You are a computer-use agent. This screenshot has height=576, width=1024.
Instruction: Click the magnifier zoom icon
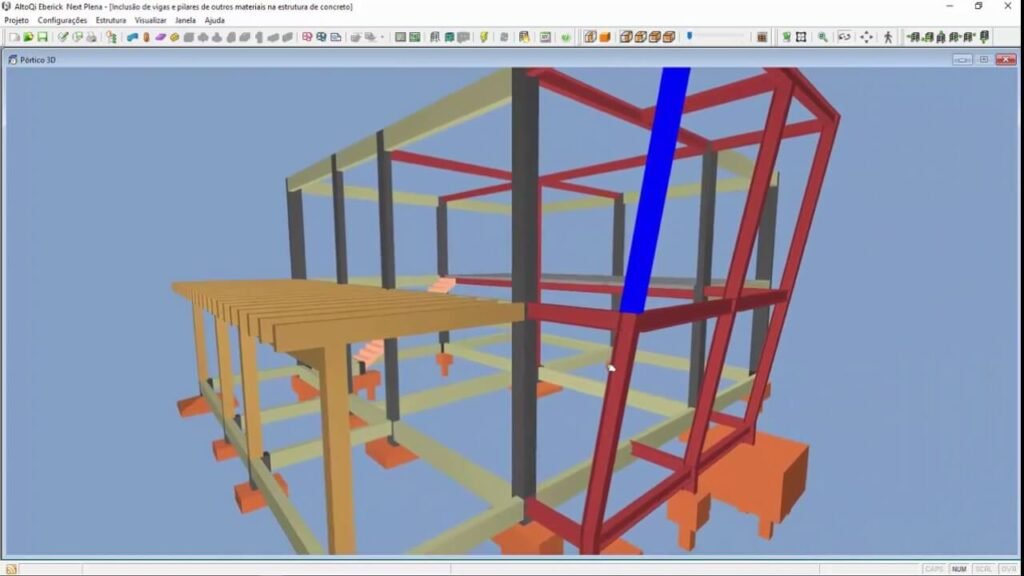[x=823, y=37]
